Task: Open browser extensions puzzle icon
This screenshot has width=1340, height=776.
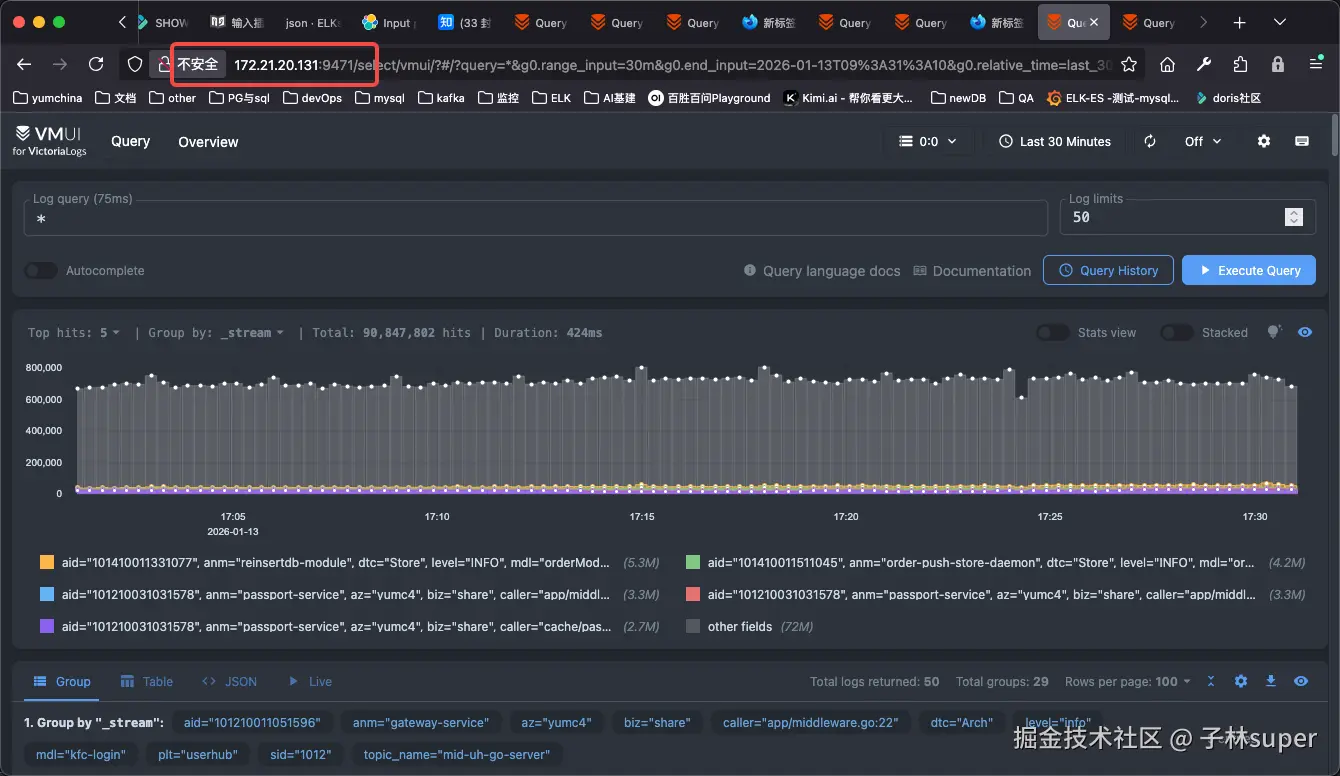Action: coord(1241,64)
